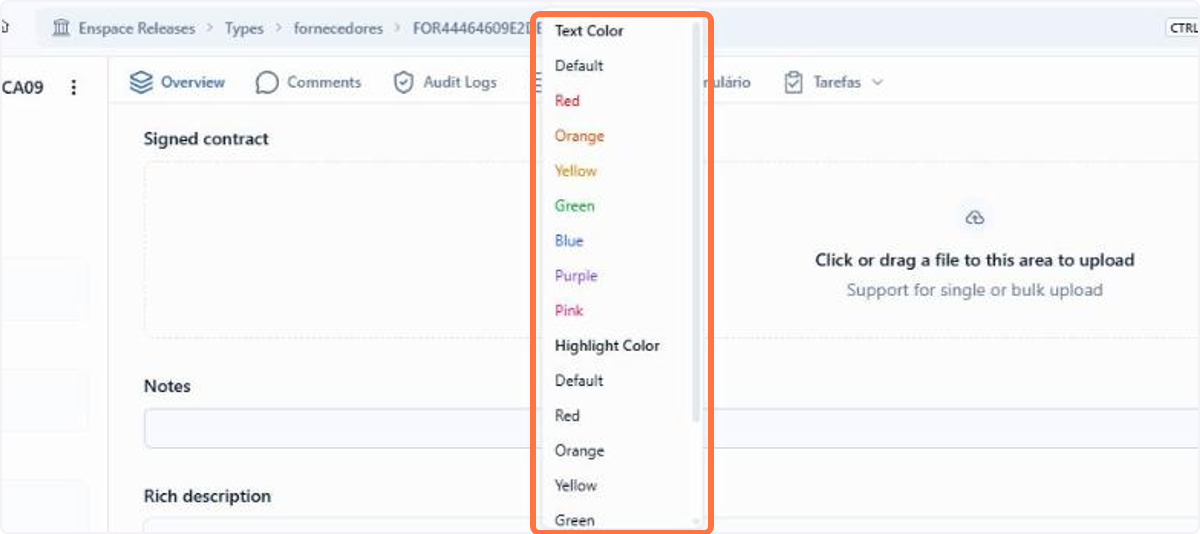Viewport: 1200px width, 534px height.
Task: Open the three-dot options menu
Action: (73, 88)
